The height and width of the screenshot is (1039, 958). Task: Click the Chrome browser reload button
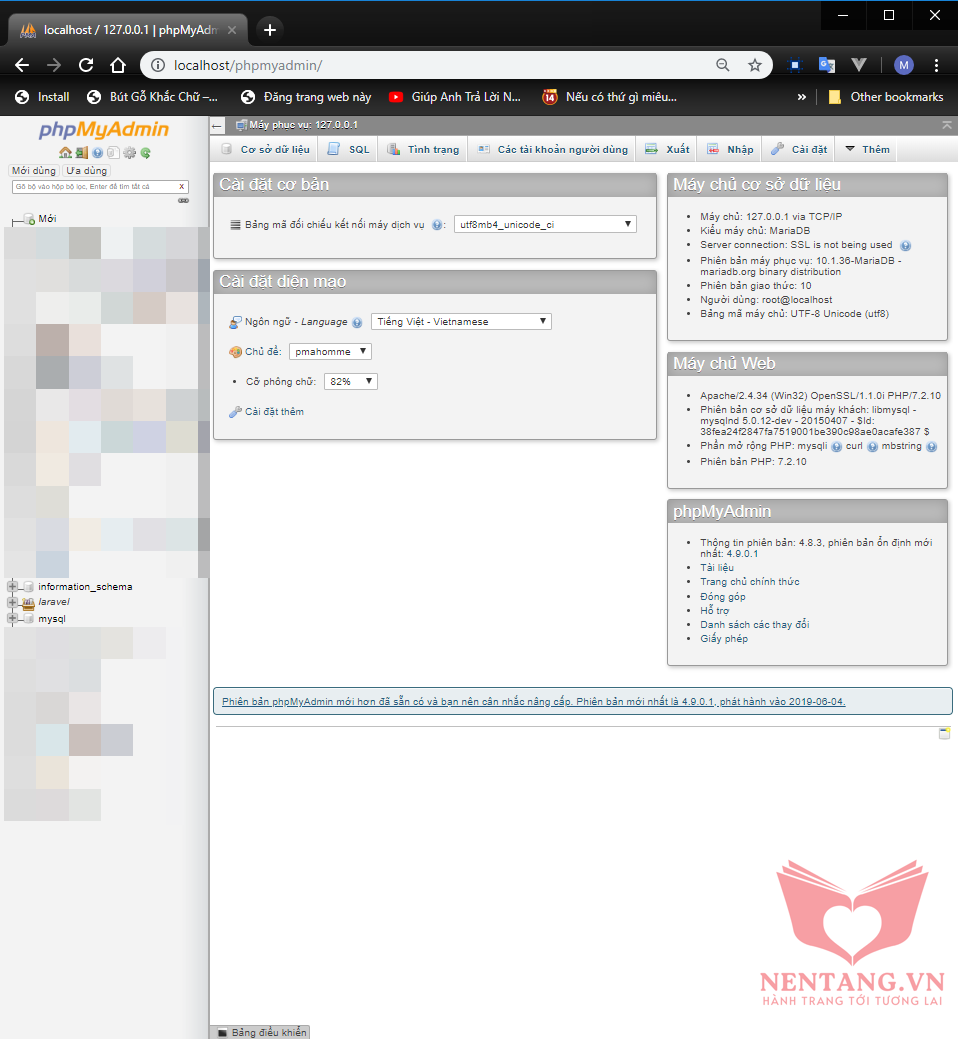click(86, 65)
